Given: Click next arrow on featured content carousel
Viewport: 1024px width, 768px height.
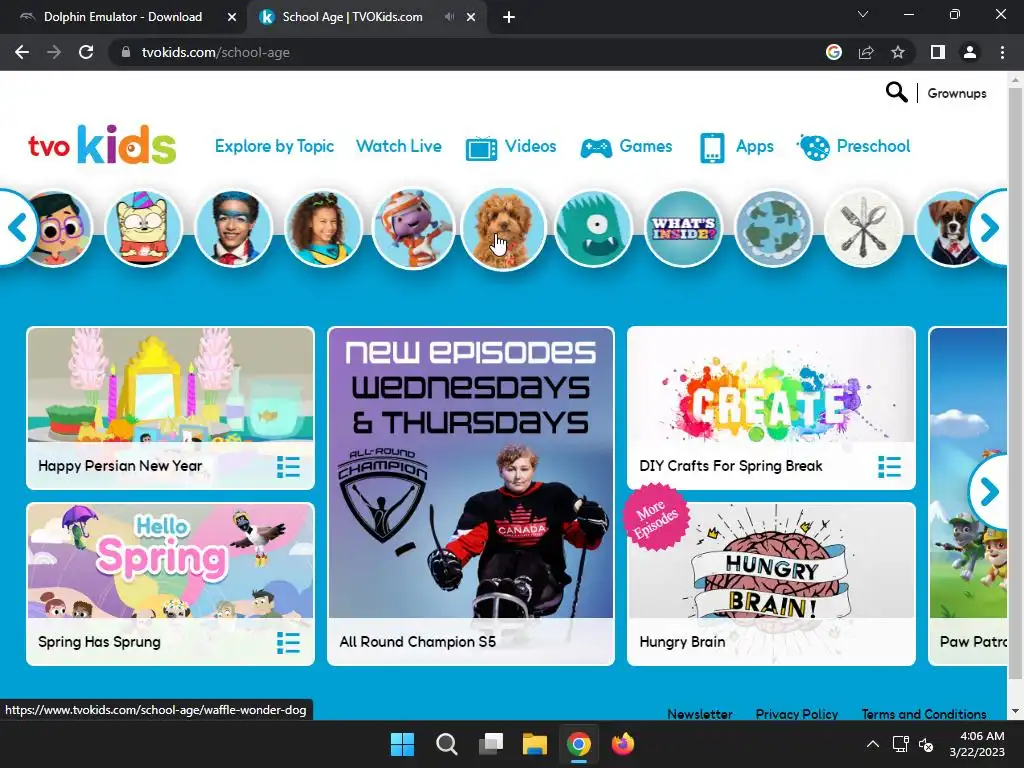Looking at the screenshot, I should click(989, 492).
